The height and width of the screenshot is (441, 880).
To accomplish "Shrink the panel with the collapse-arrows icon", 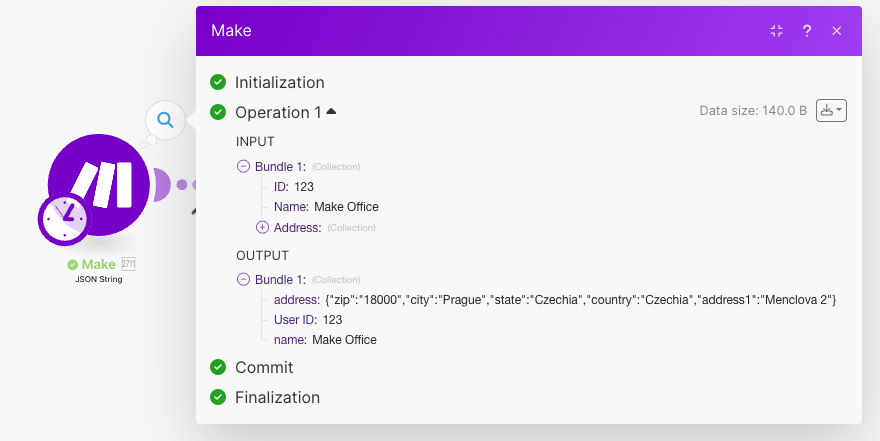I will coord(777,31).
